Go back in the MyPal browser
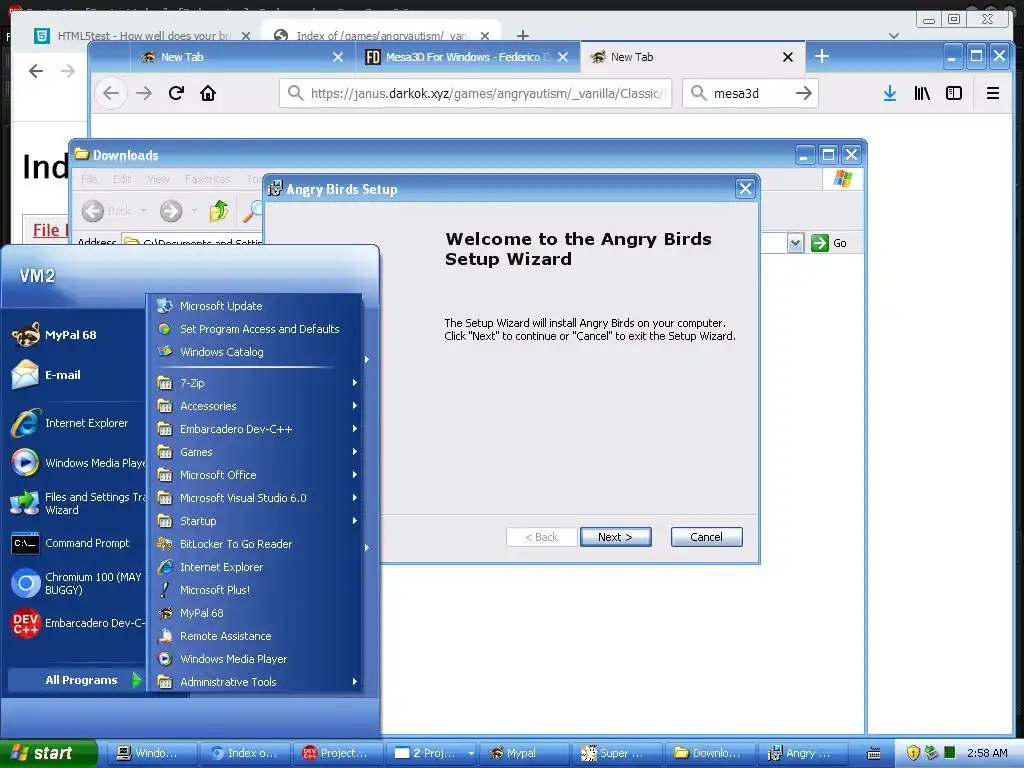 111,93
